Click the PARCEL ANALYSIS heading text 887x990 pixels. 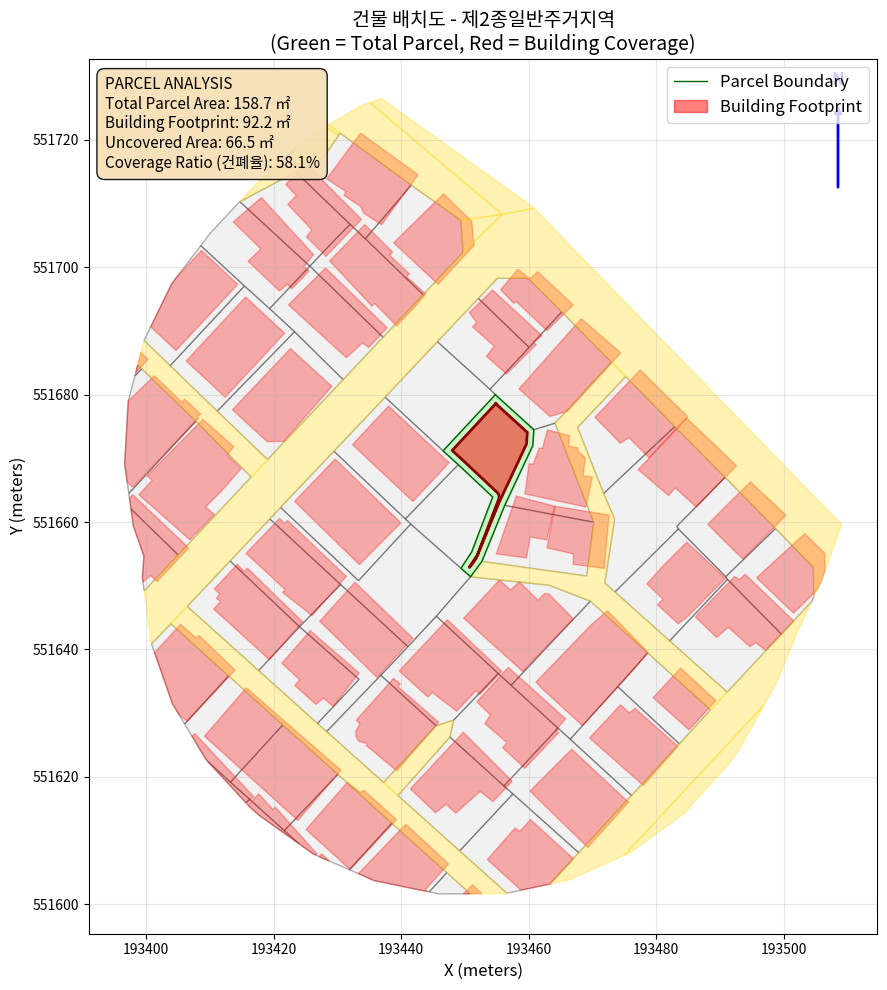click(x=168, y=83)
